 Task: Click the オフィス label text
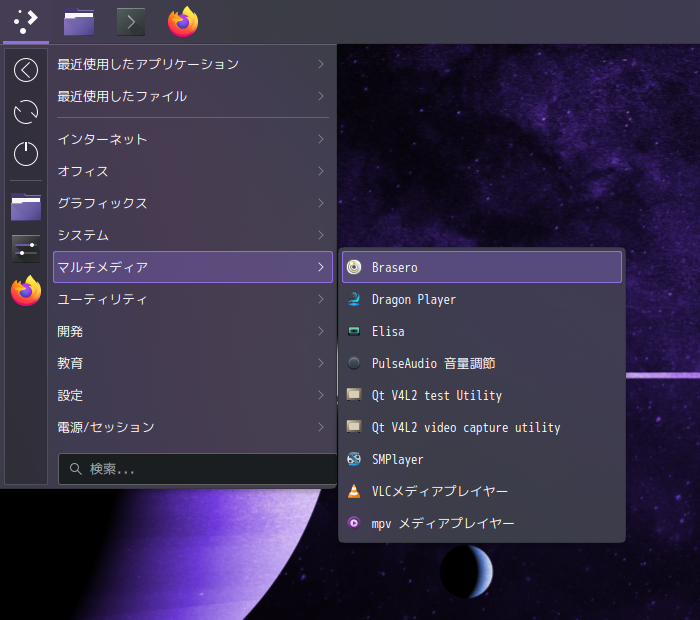click(83, 171)
